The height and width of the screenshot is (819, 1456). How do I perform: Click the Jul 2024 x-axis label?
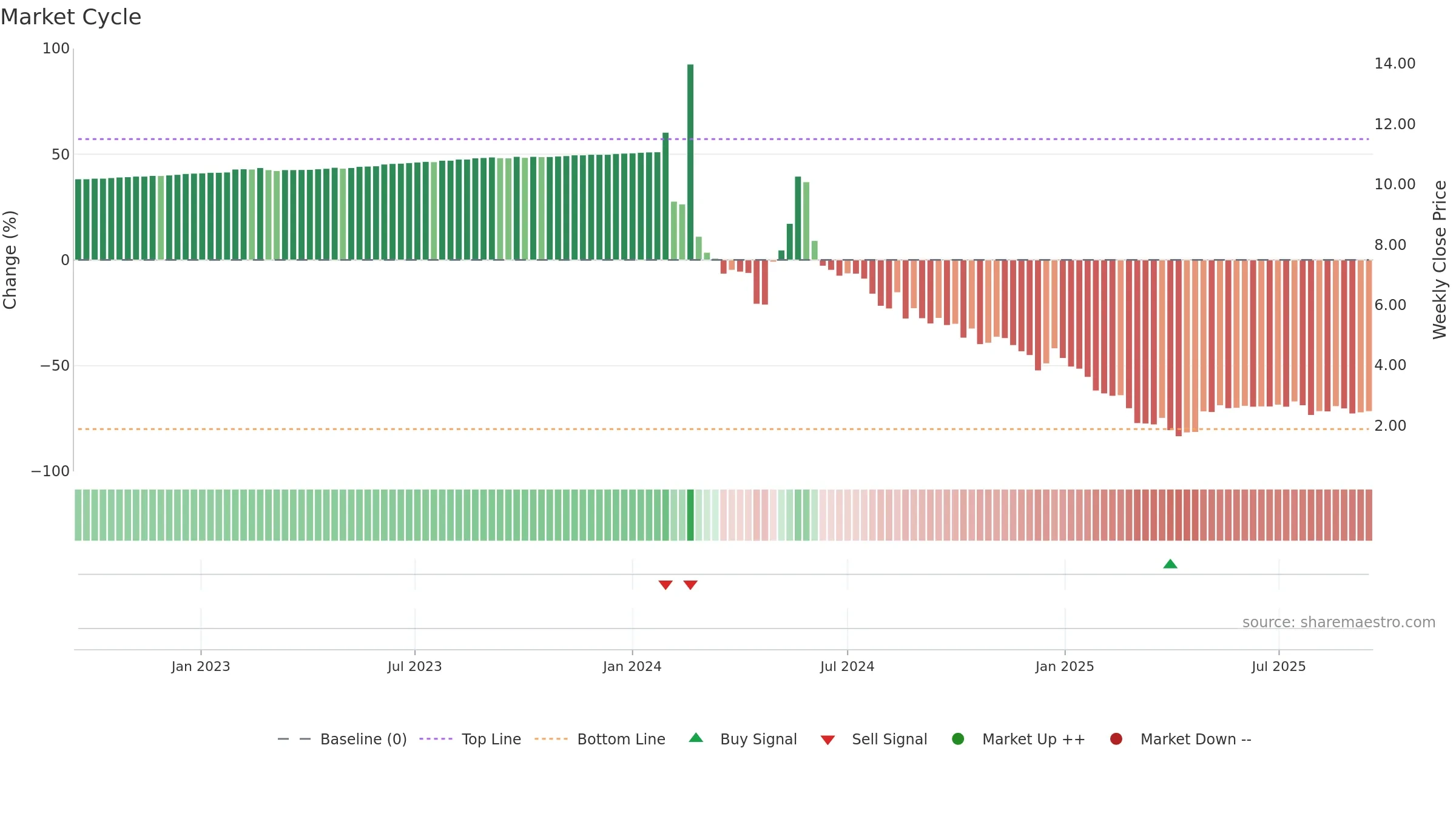click(x=848, y=667)
